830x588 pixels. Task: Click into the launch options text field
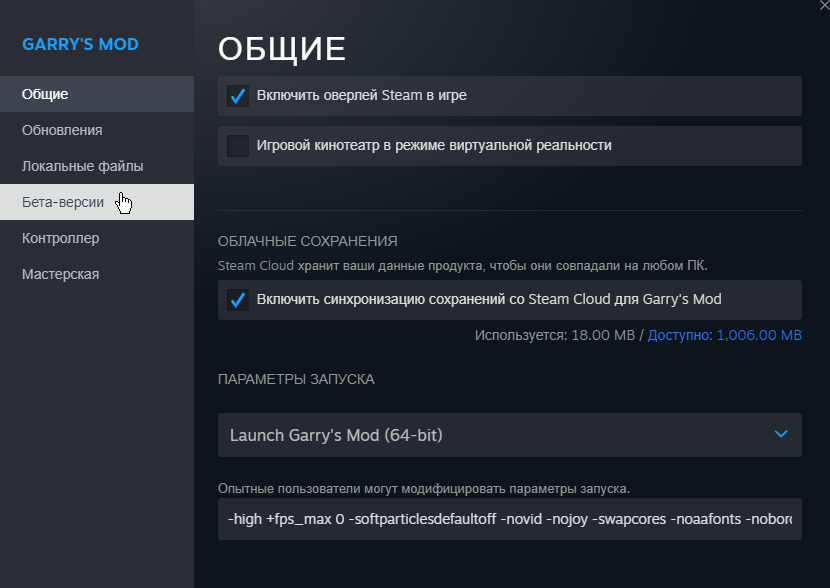[x=510, y=519]
